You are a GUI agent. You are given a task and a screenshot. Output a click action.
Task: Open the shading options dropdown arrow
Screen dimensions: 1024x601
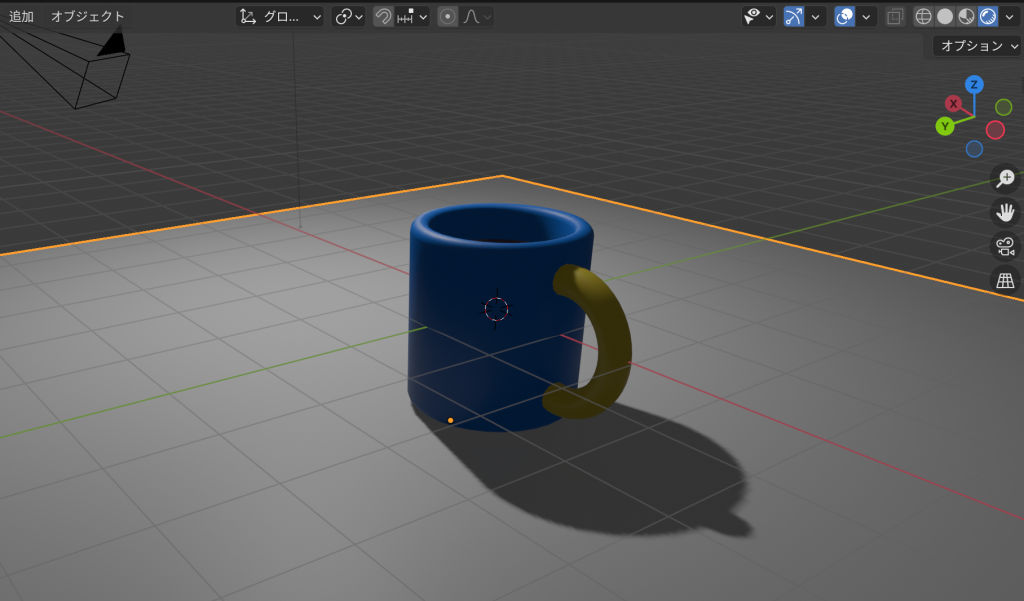pos(1009,16)
